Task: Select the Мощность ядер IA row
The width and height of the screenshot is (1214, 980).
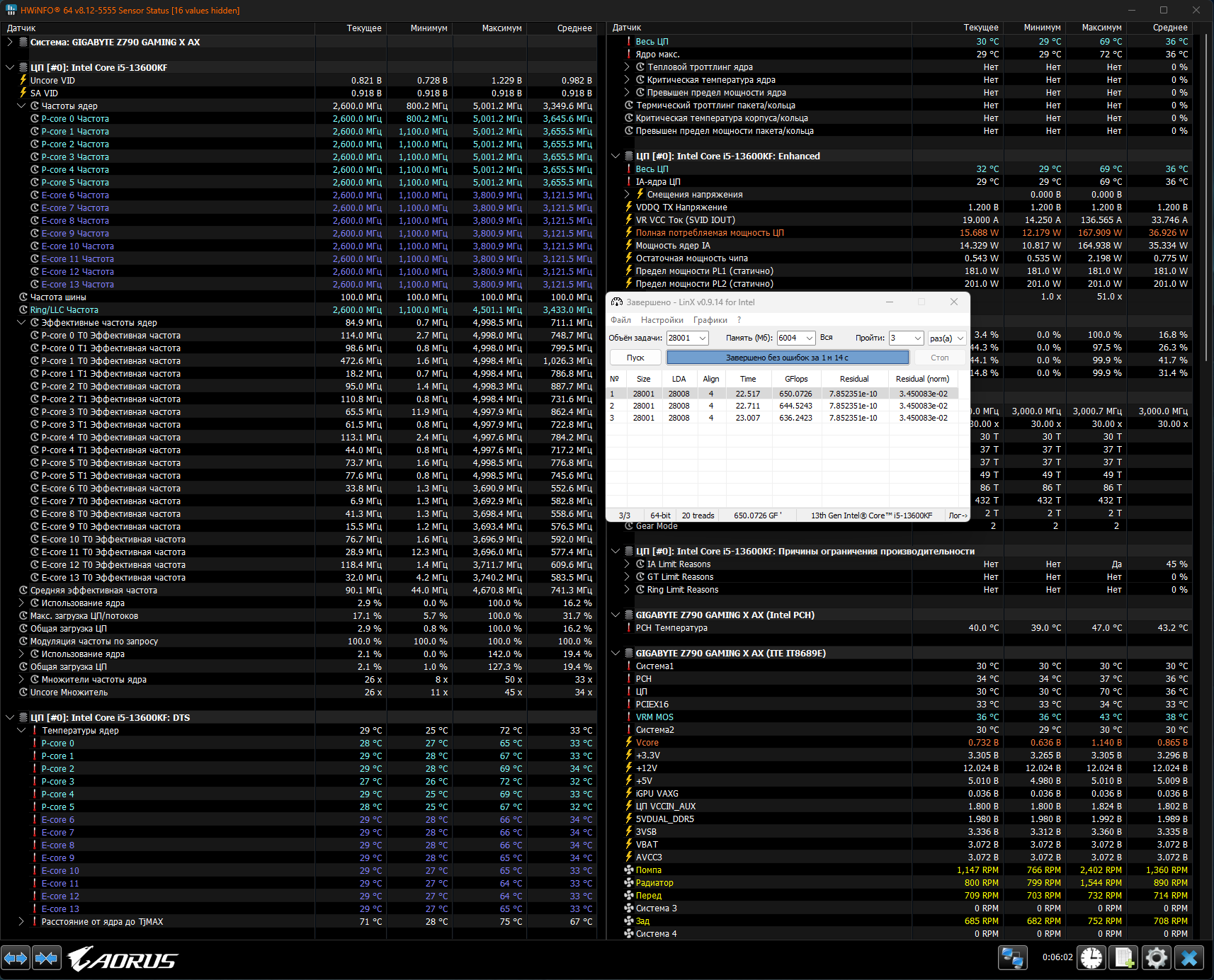Action: (900, 245)
